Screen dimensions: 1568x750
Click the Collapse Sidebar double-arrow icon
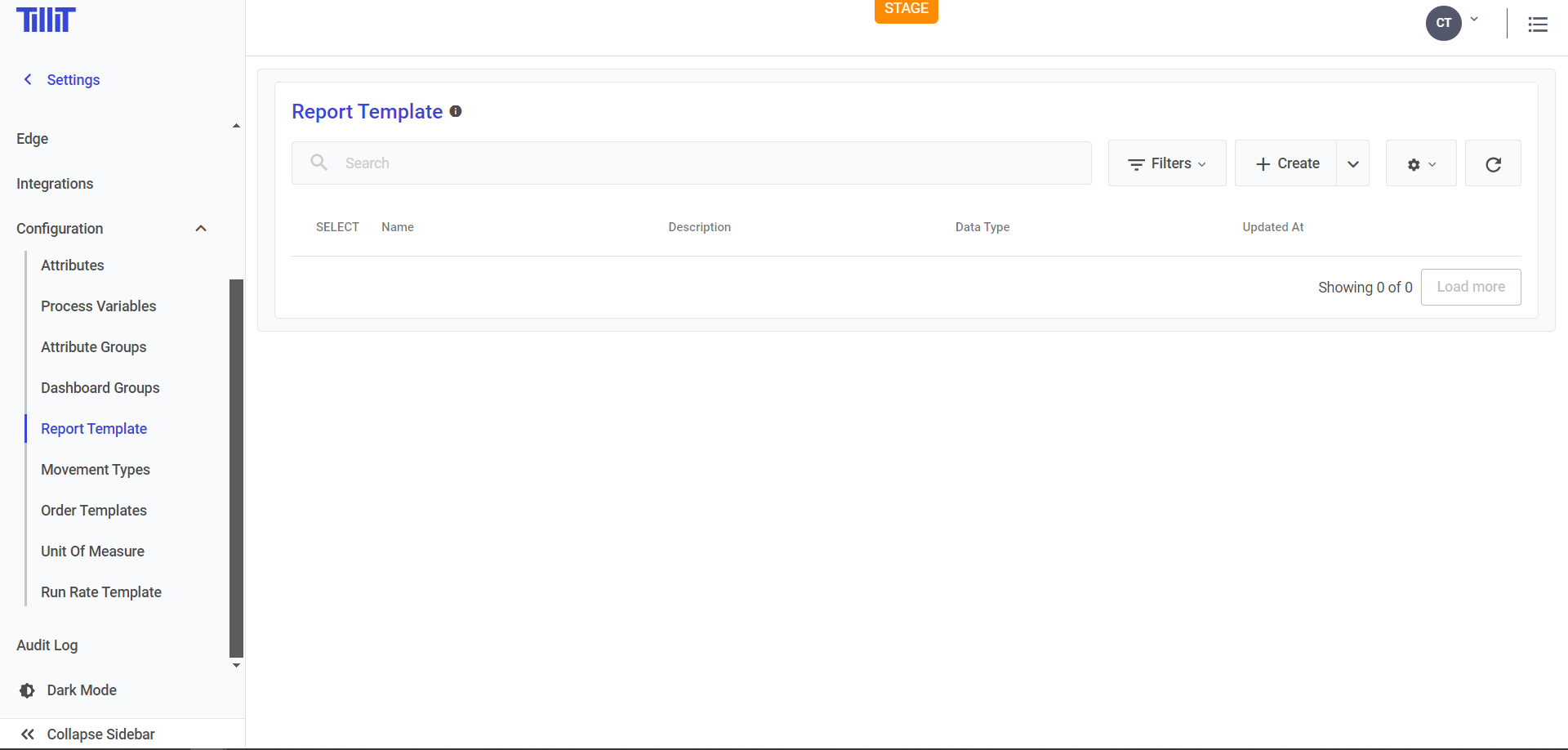pos(28,734)
